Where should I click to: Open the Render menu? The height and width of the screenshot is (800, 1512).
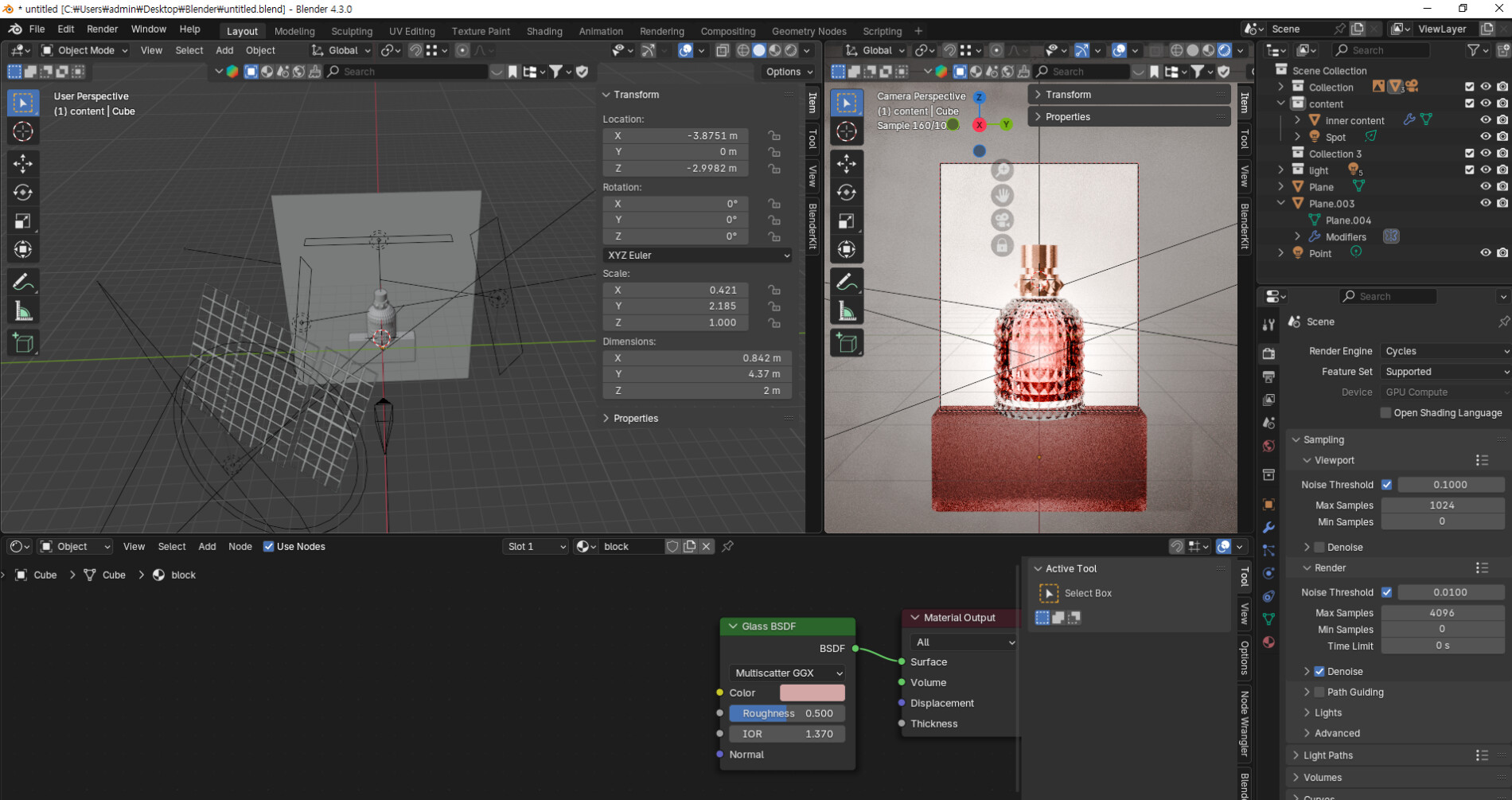102,29
